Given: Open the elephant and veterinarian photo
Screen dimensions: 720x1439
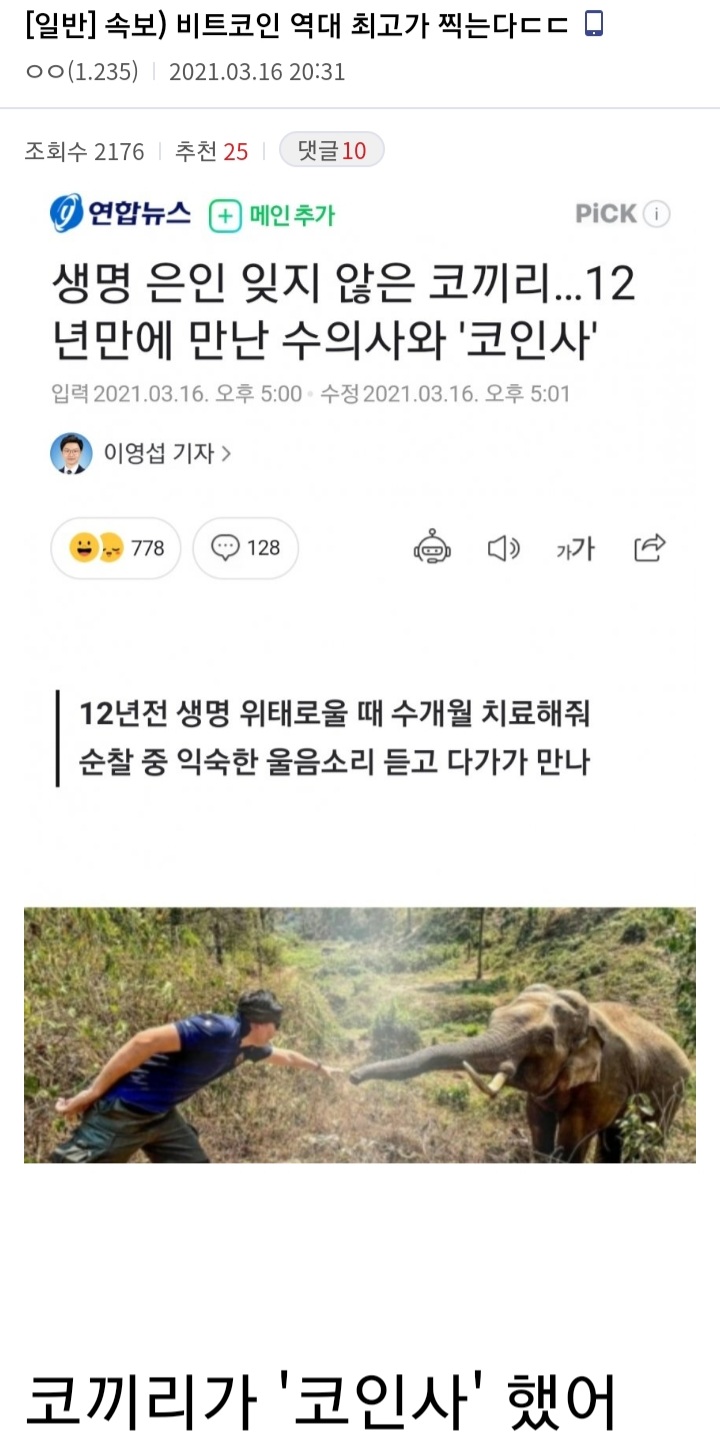Looking at the screenshot, I should (x=360, y=1034).
